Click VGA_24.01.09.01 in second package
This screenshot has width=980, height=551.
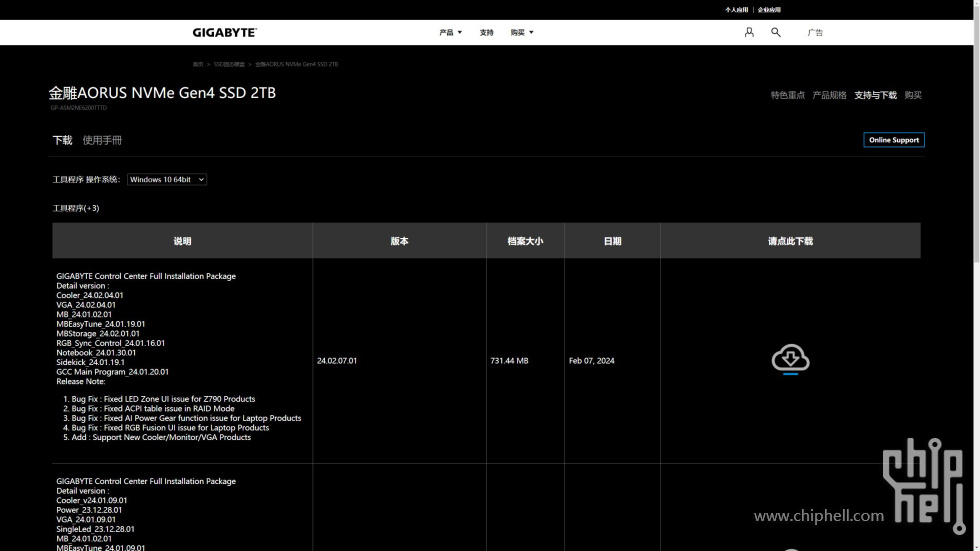click(x=86, y=519)
